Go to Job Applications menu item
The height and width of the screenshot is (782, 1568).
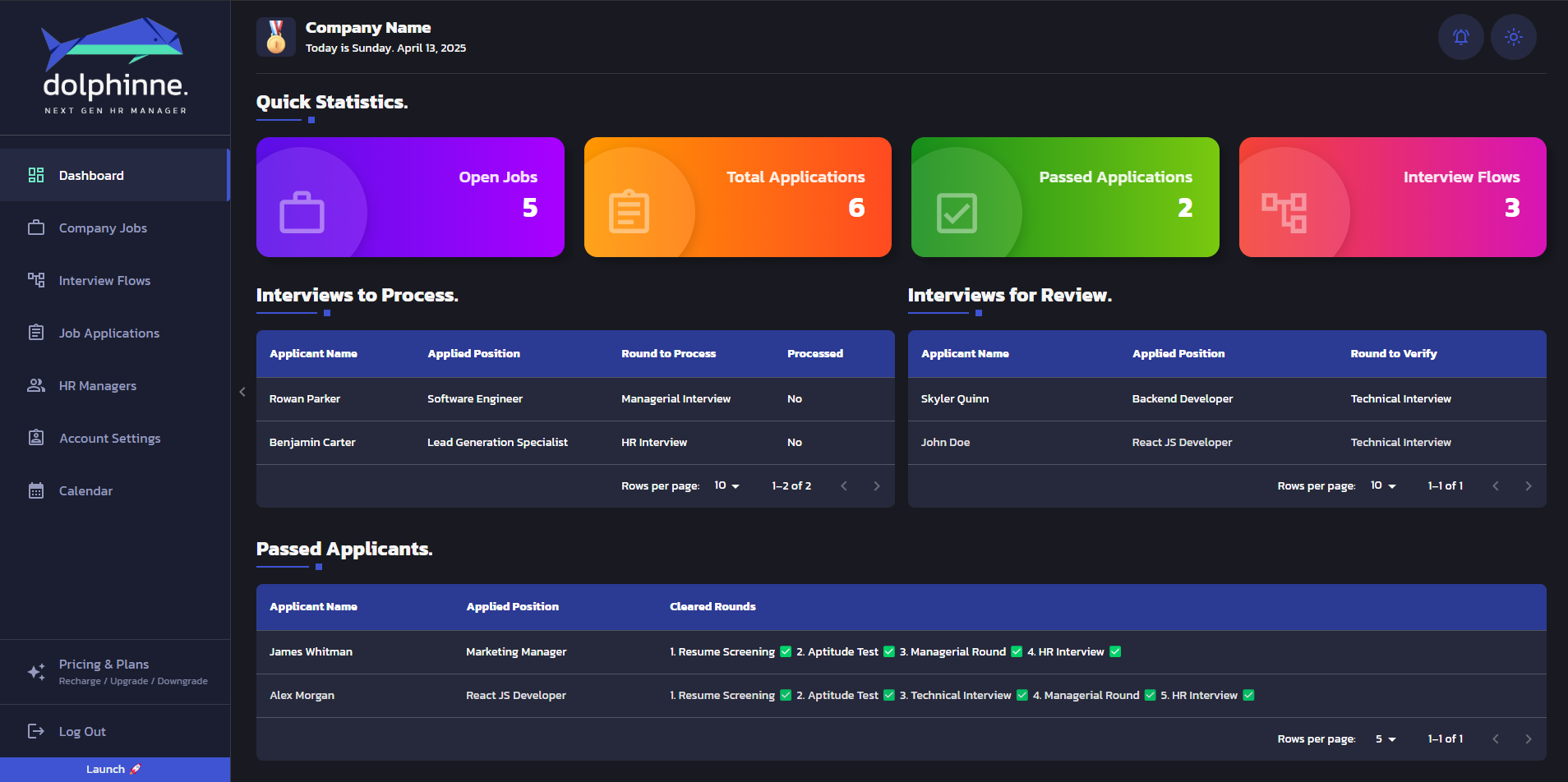108,333
